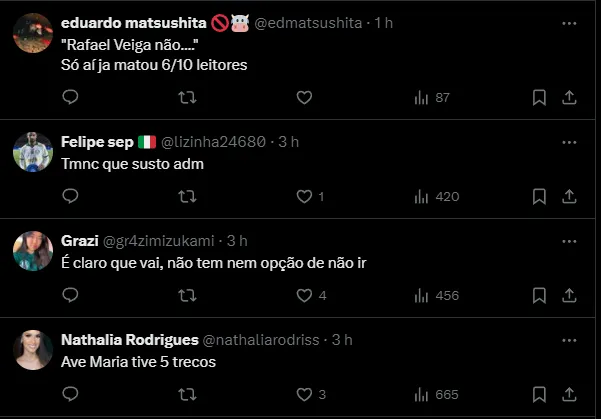Share Grazi's tweet
This screenshot has width=601, height=419.
569,296
